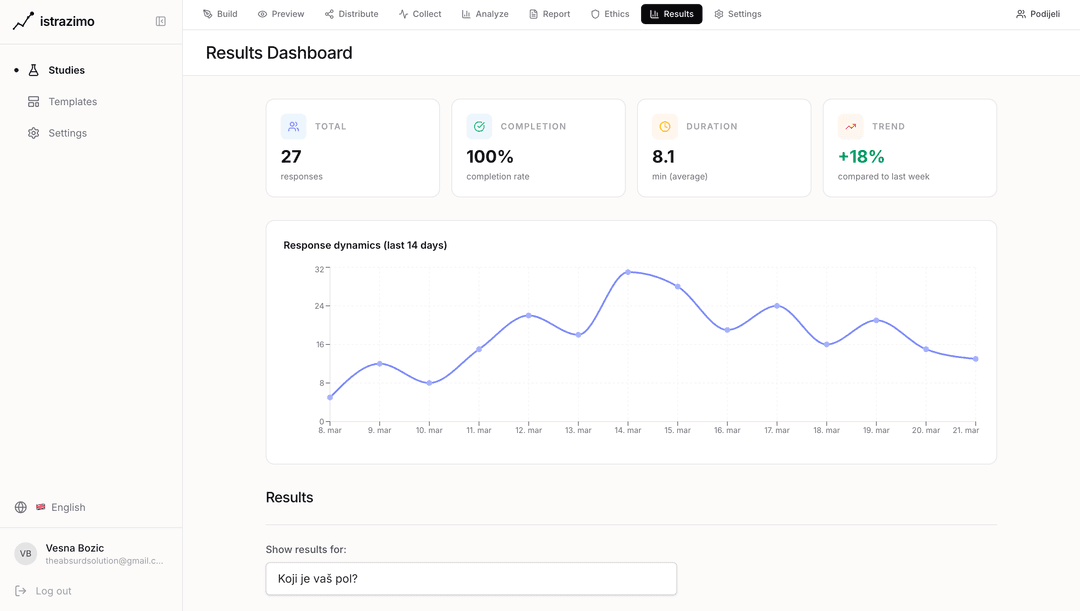Switch to the Preview tab
1080x611 pixels.
280,14
